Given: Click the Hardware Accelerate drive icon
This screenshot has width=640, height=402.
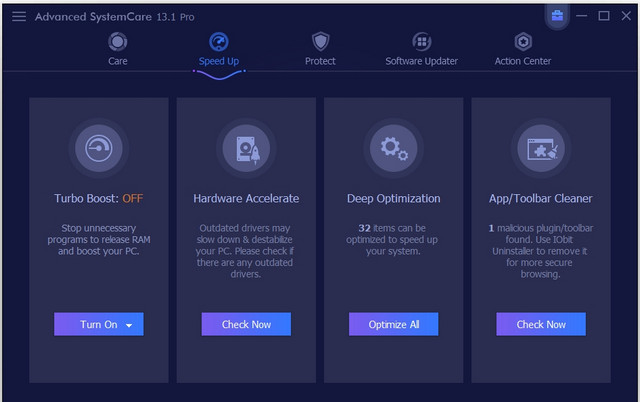Looking at the screenshot, I should coord(246,148).
